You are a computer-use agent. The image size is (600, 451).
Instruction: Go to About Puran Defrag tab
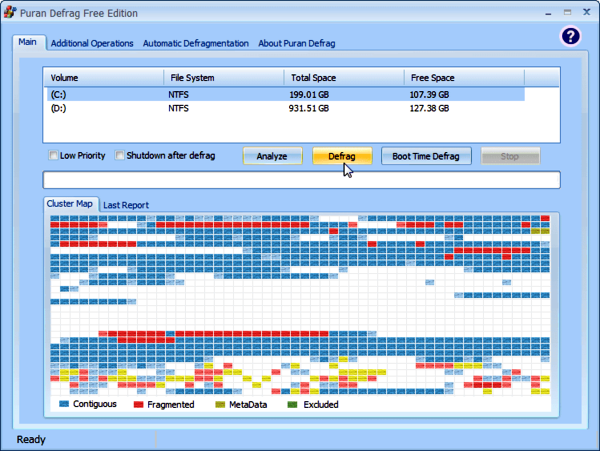coord(297,43)
